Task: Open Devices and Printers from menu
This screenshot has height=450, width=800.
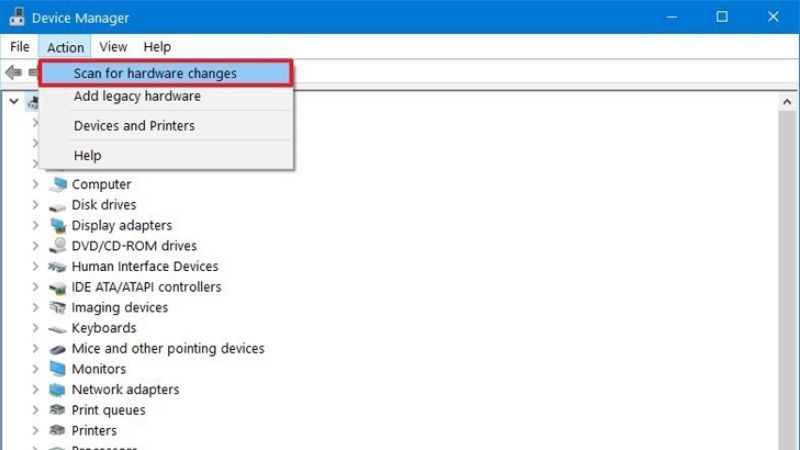Action: click(134, 126)
